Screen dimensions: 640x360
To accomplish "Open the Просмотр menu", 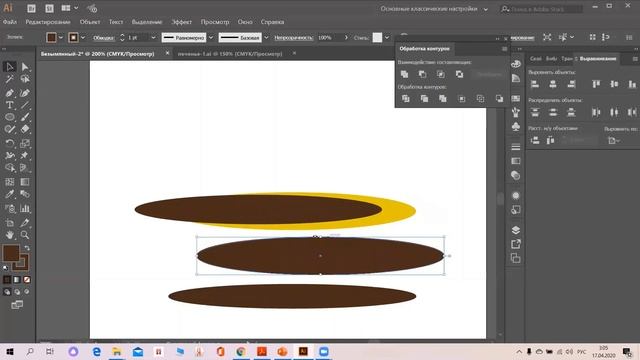I will coord(215,22).
